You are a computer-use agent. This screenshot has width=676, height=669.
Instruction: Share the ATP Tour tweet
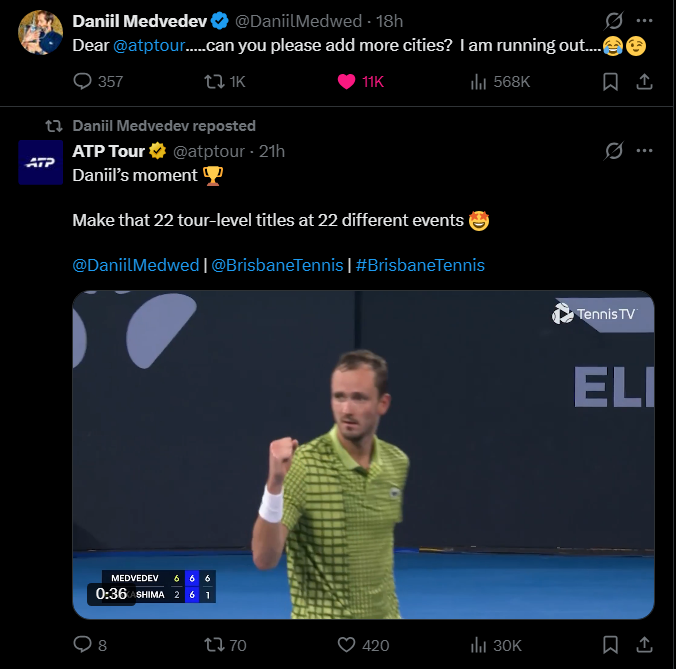[645, 645]
